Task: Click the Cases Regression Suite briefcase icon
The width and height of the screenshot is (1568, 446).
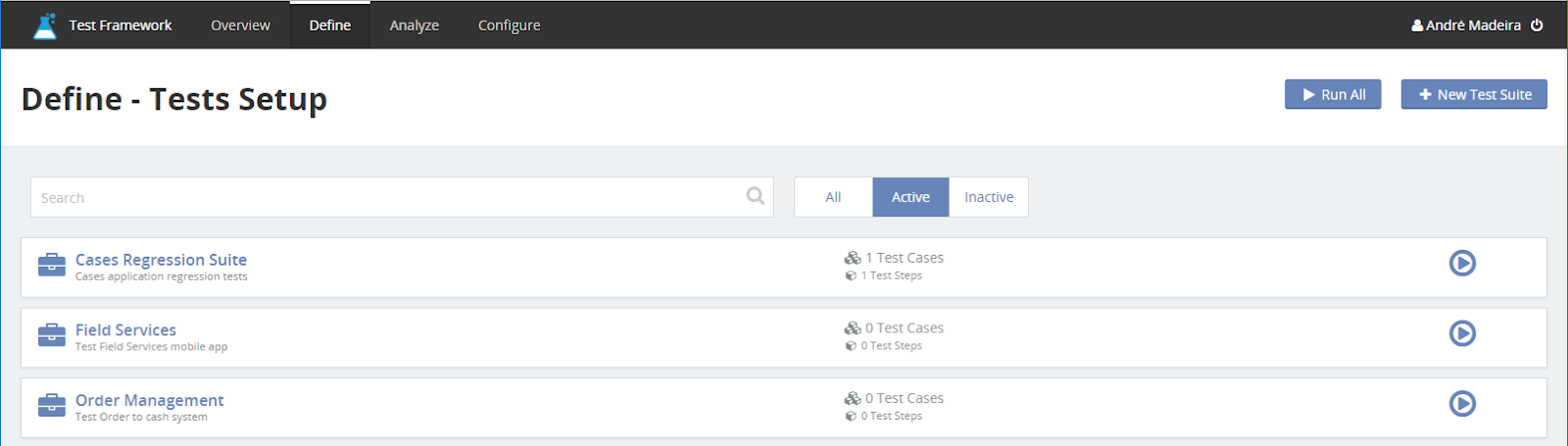Action: click(x=52, y=265)
